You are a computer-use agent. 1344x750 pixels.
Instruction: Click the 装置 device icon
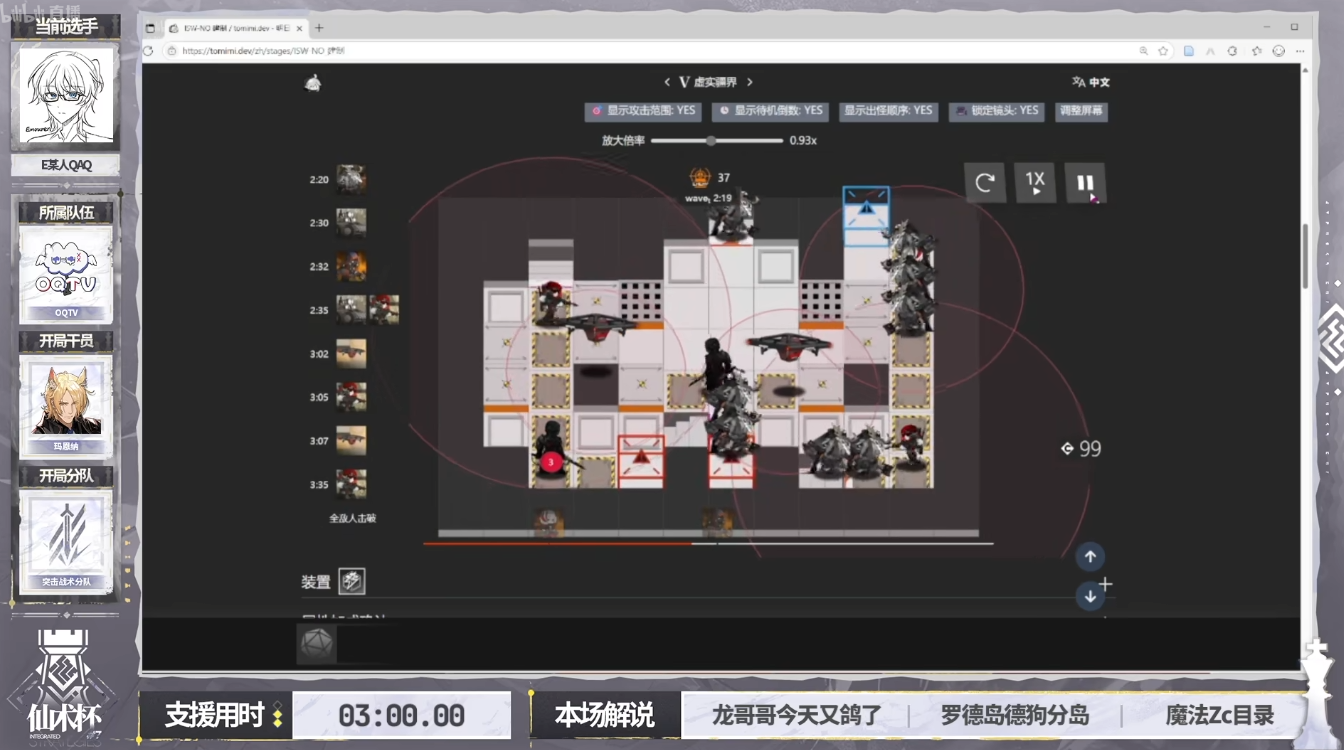[x=351, y=581]
